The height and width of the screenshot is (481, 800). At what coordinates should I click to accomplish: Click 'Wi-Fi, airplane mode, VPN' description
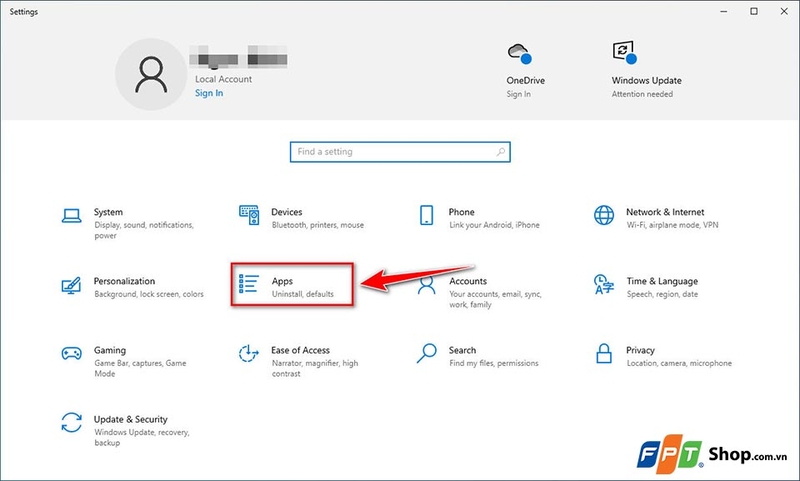point(672,225)
